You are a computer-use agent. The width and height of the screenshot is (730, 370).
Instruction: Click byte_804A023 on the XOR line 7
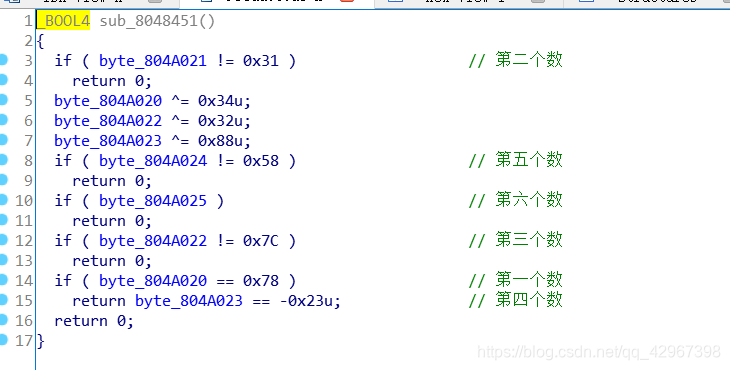pos(108,141)
